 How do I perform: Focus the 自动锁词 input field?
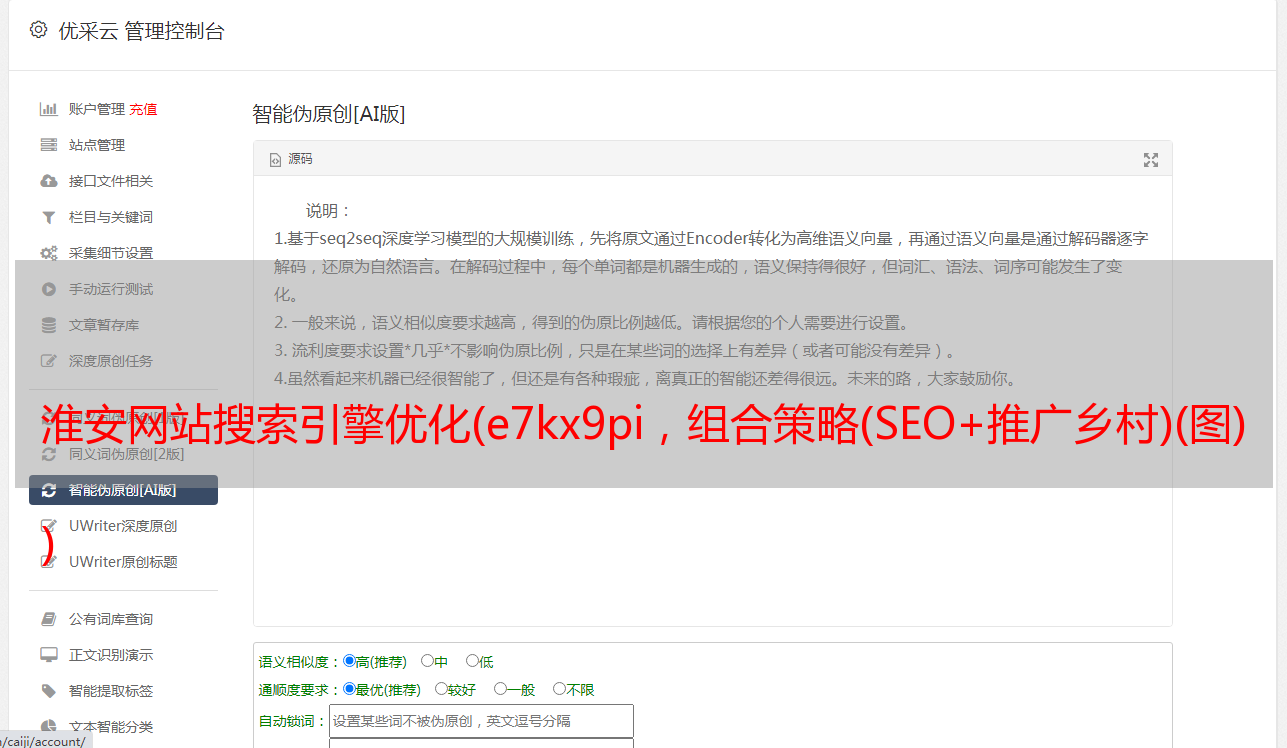click(481, 721)
